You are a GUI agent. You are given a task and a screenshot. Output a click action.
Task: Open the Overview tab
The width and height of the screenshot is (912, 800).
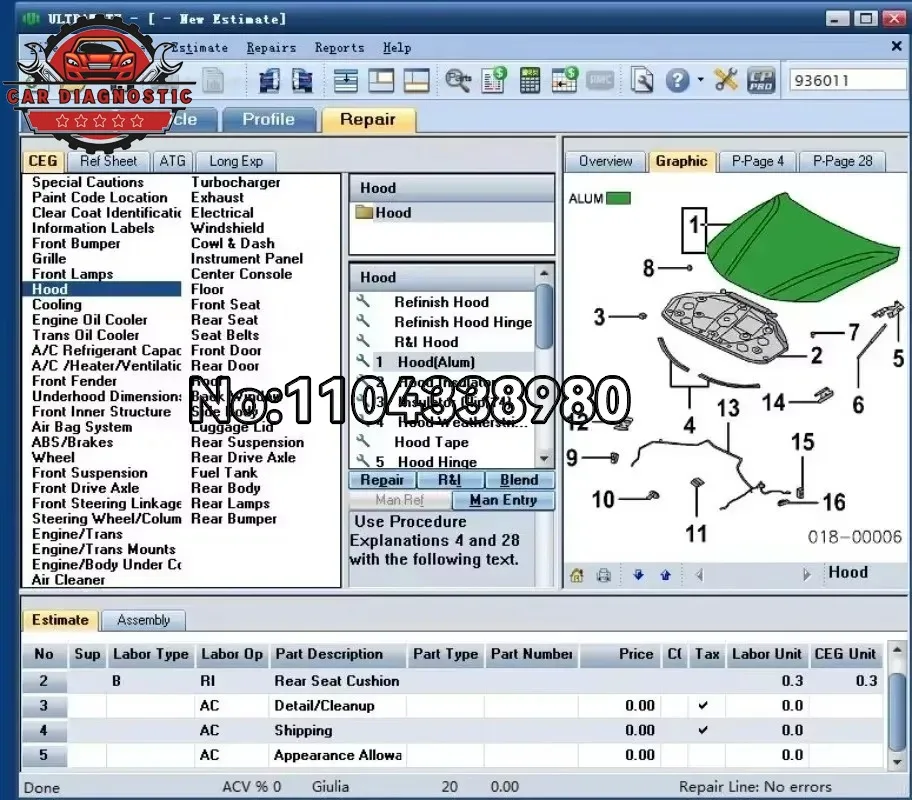[605, 161]
